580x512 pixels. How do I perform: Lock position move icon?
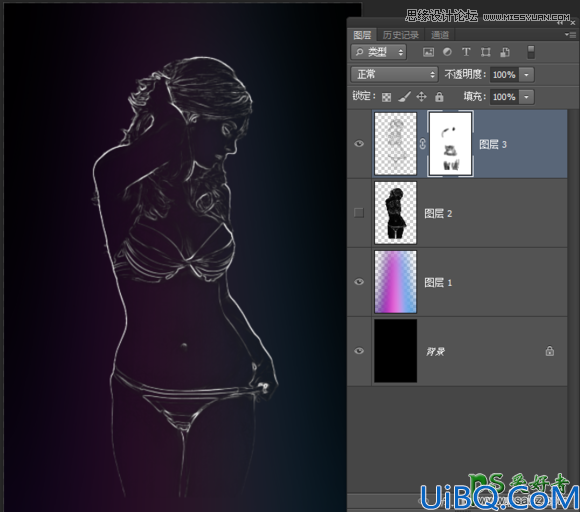(x=421, y=97)
